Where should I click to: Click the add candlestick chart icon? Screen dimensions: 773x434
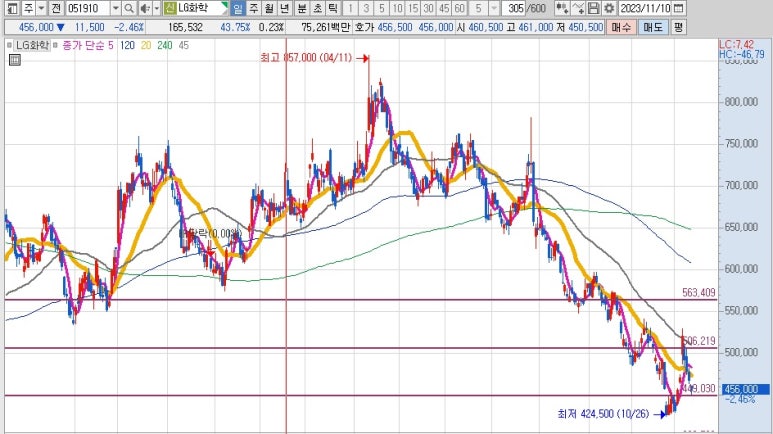click(x=562, y=8)
